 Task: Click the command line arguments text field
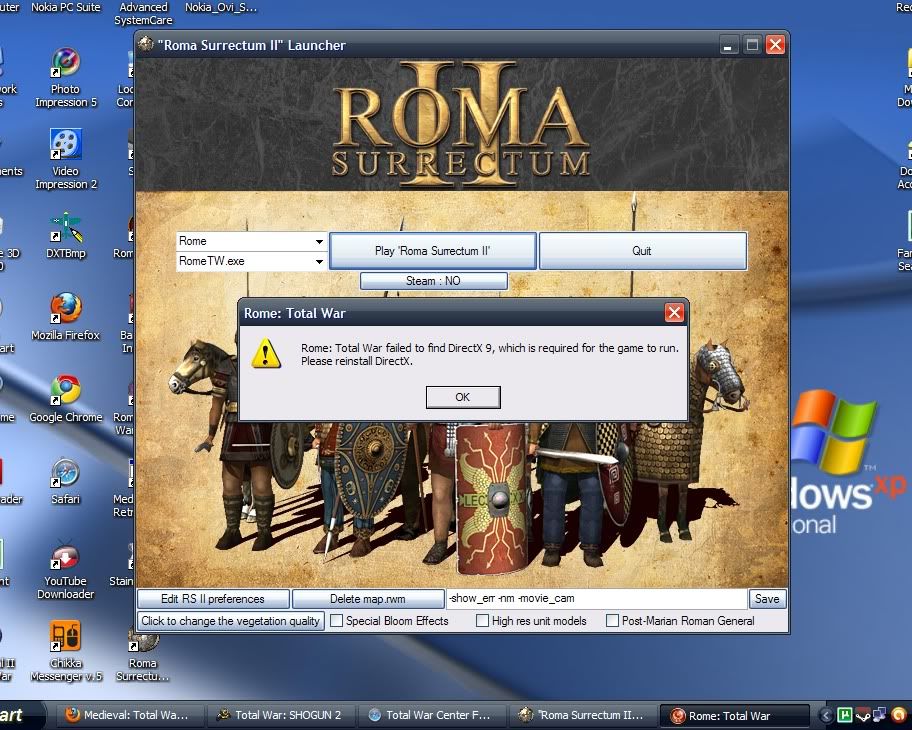(596, 599)
